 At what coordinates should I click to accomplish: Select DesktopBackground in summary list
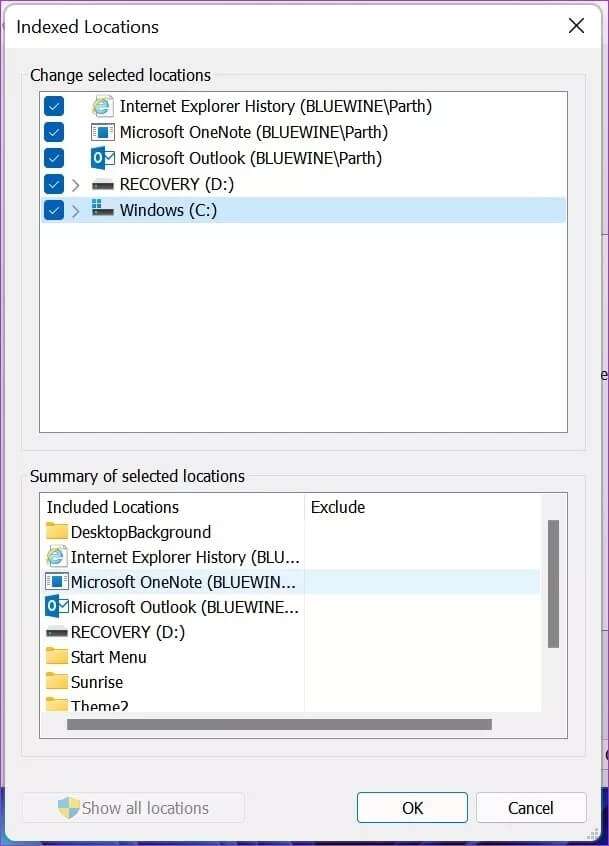141,531
